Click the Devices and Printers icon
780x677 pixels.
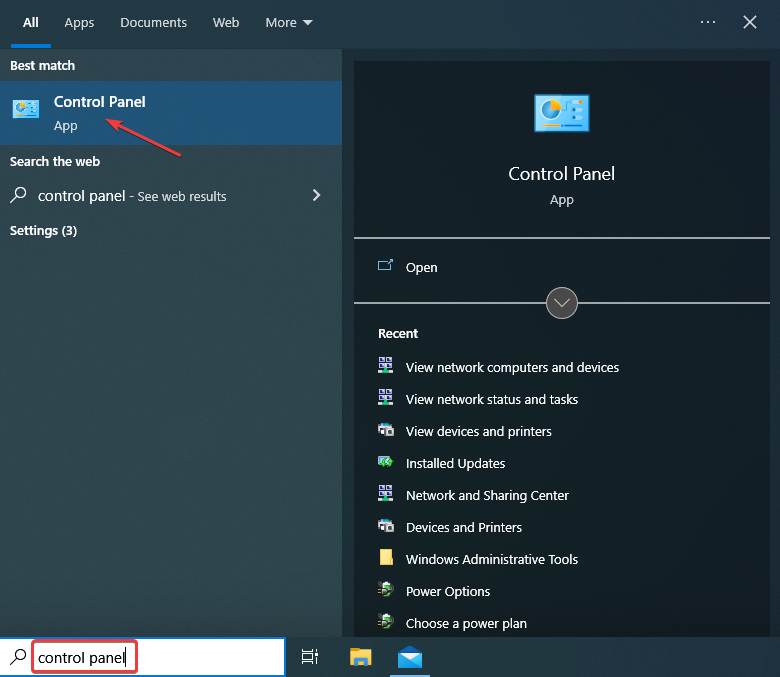(x=386, y=525)
